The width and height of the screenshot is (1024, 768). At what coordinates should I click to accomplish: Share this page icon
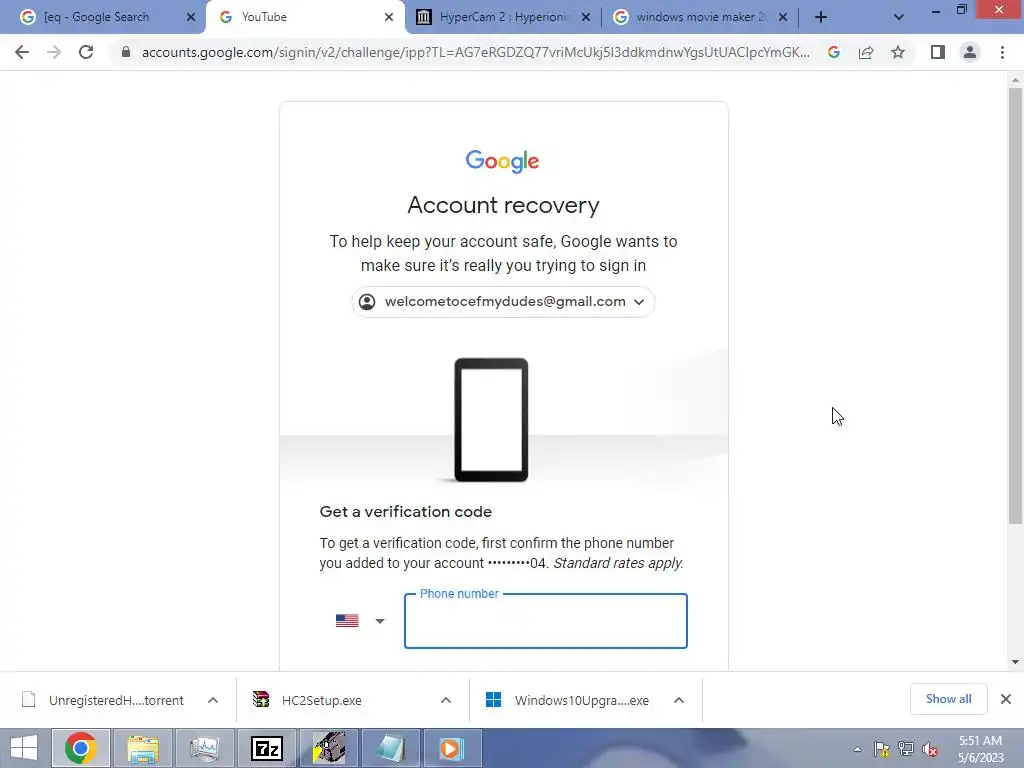click(866, 52)
